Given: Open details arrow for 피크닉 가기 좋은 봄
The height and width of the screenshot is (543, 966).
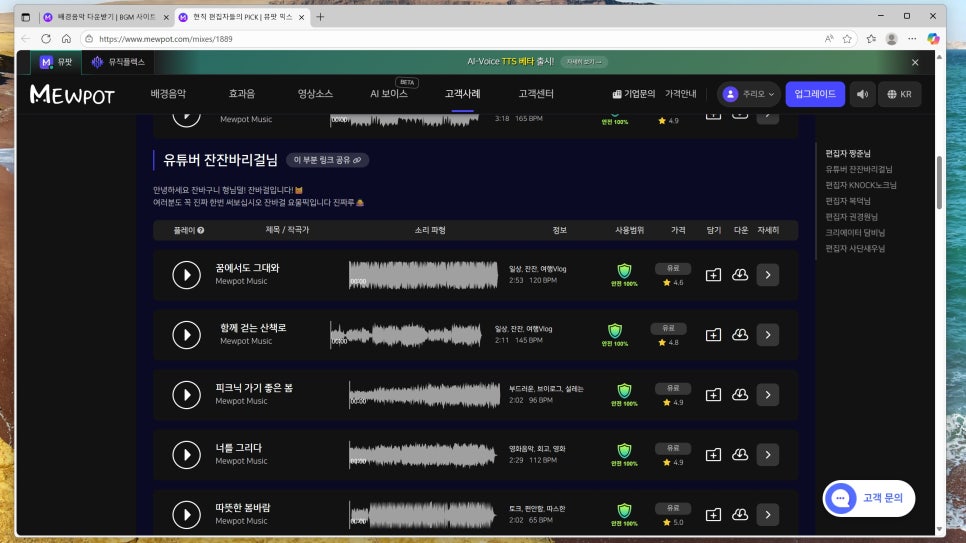Looking at the screenshot, I should [768, 394].
